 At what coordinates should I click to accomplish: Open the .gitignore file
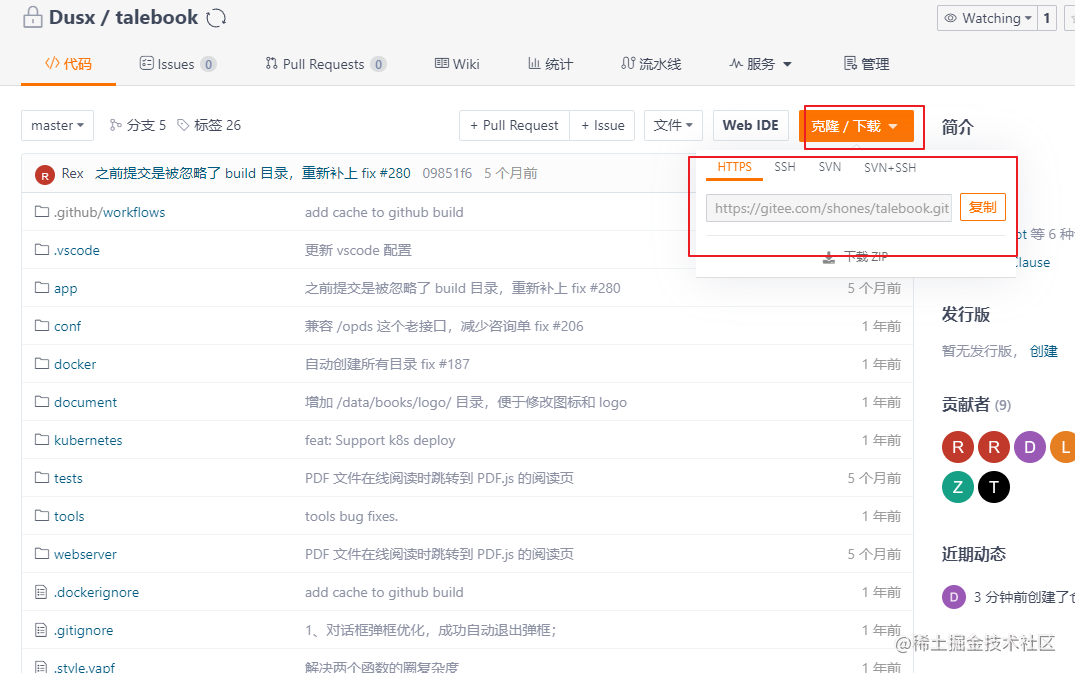84,631
